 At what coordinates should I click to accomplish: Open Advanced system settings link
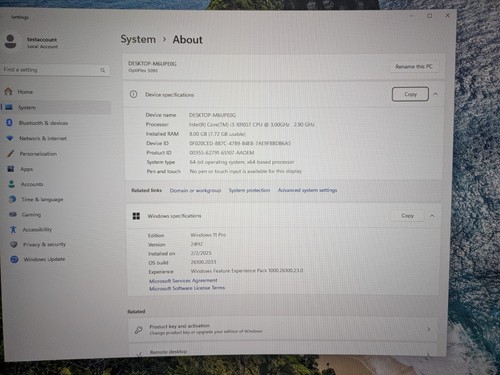(x=308, y=190)
